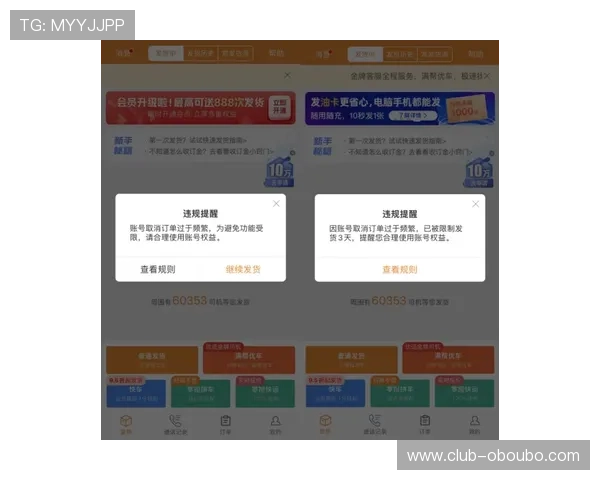Open the blue 发油卡更省心 promotion banner
This screenshot has width=600, height=480.
click(x=400, y=108)
